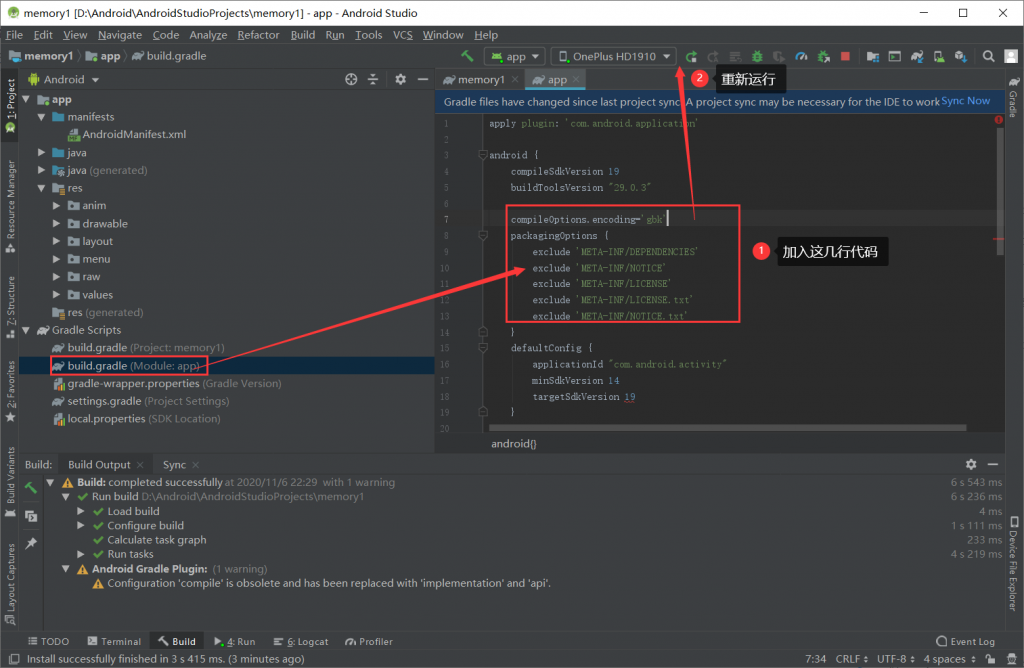Select local.properties file
Viewport: 1024px width, 668px height.
pos(136,419)
